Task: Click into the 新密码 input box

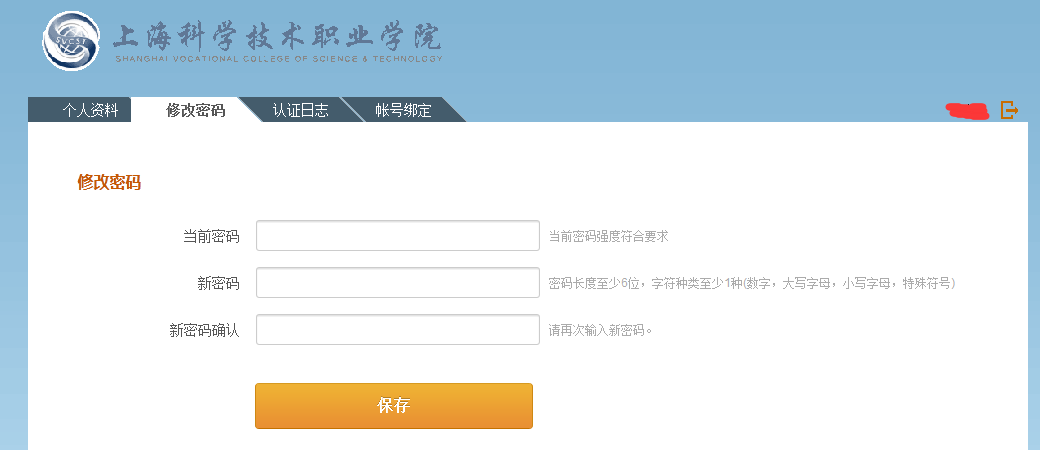Action: (x=398, y=283)
